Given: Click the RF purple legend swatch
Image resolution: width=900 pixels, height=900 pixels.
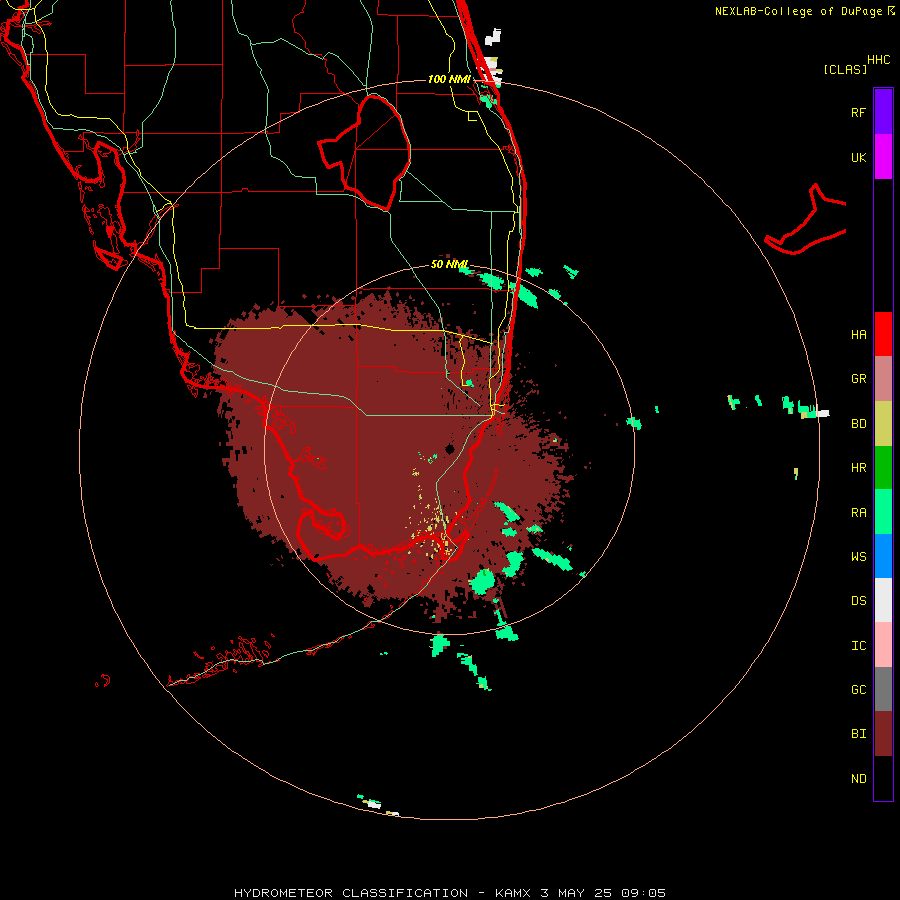Looking at the screenshot, I should click(883, 112).
